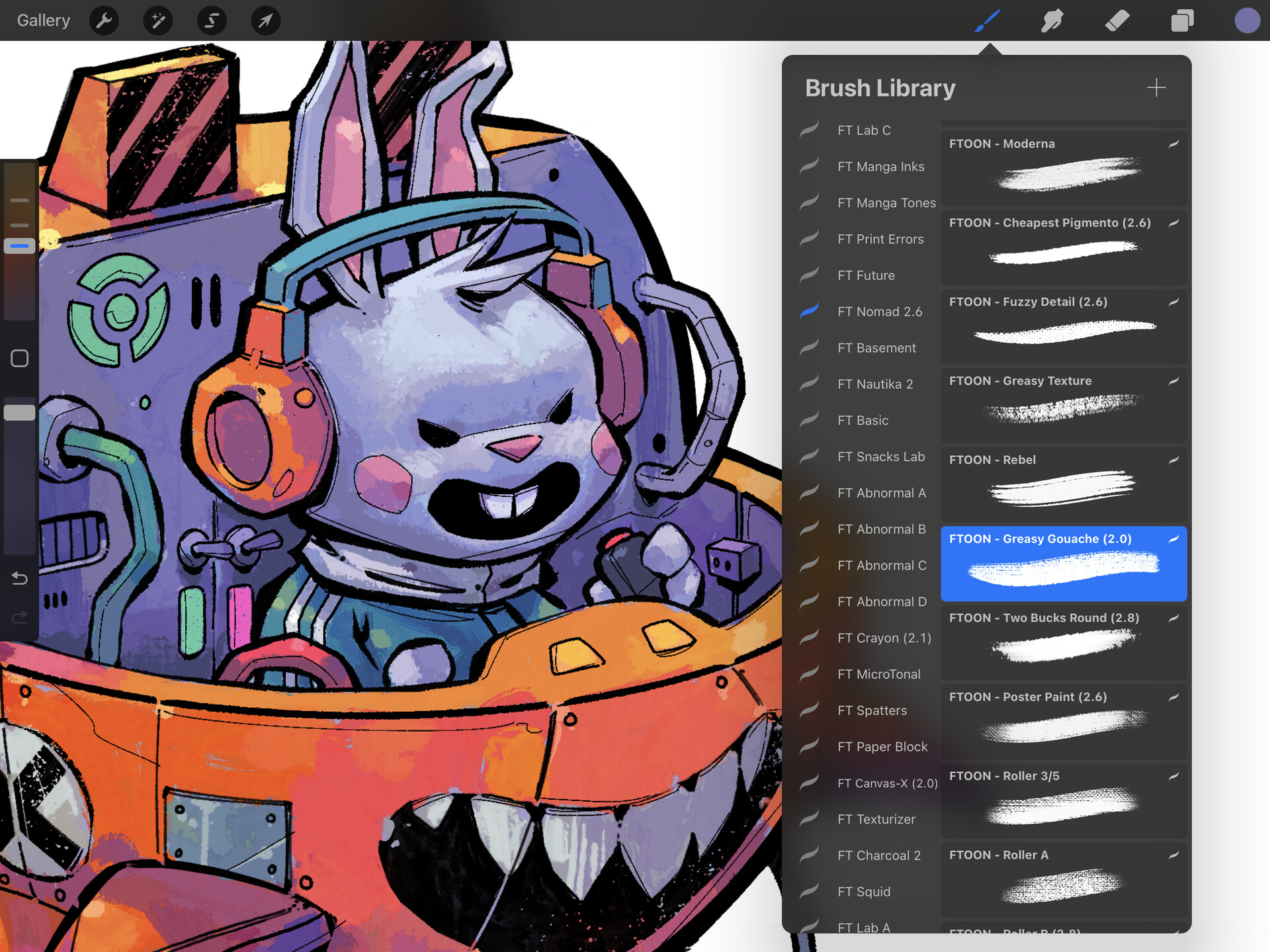Create a new brush with the plus button

pyautogui.click(x=1157, y=87)
